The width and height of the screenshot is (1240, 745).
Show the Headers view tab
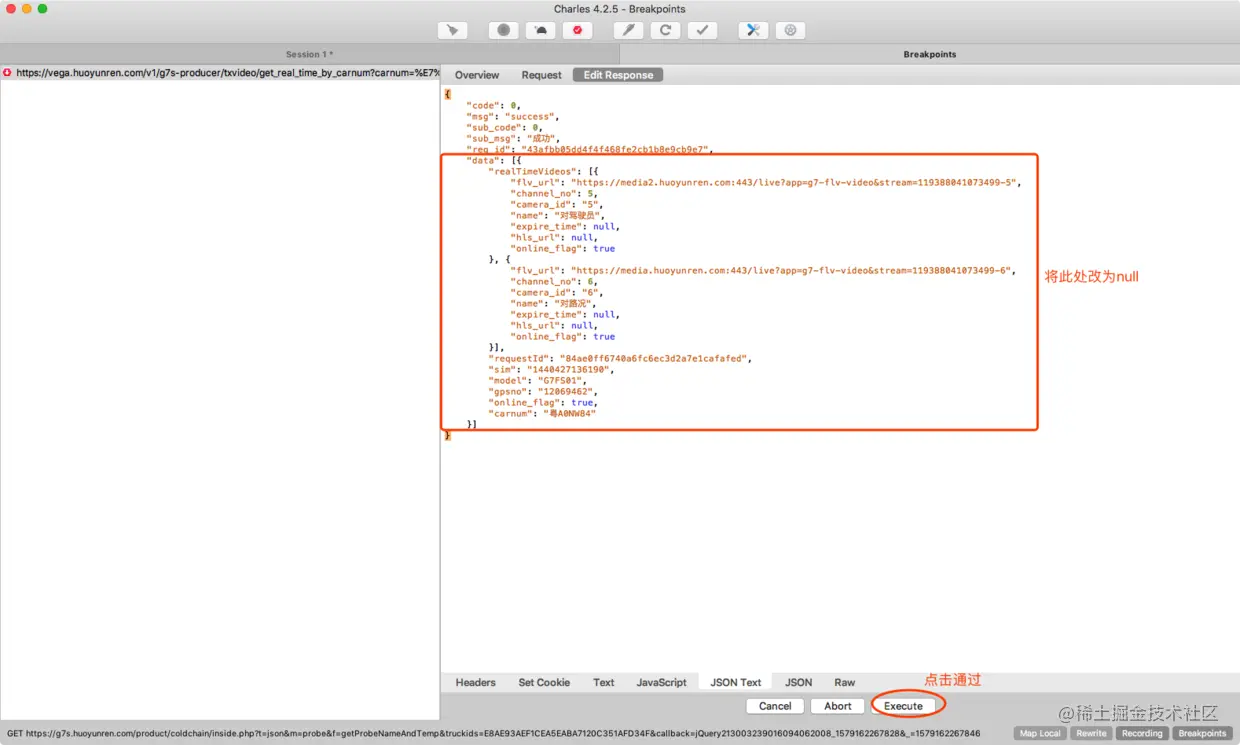(x=475, y=682)
